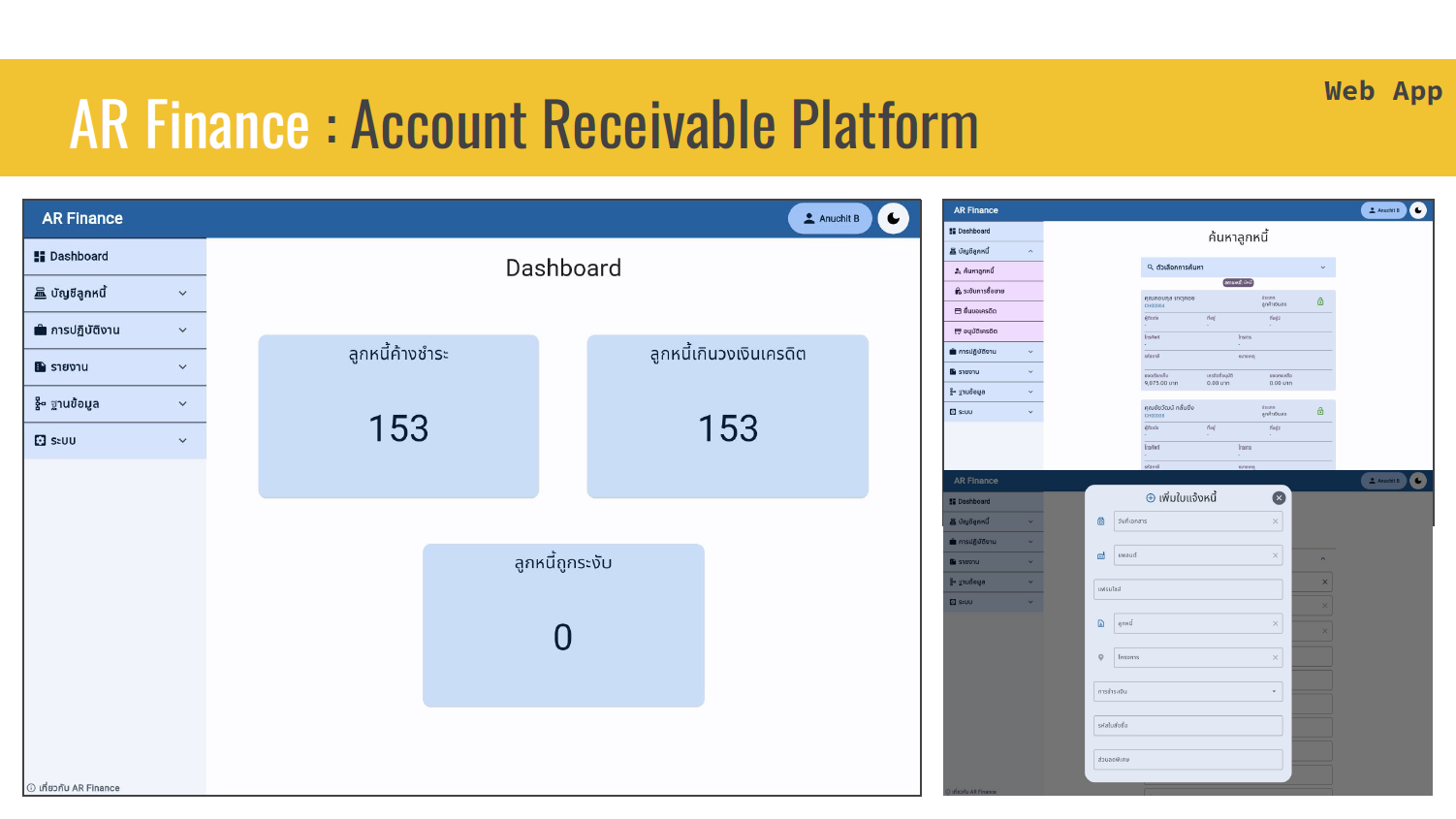Select the อนุมัติเครดิต submenu item

click(980, 331)
